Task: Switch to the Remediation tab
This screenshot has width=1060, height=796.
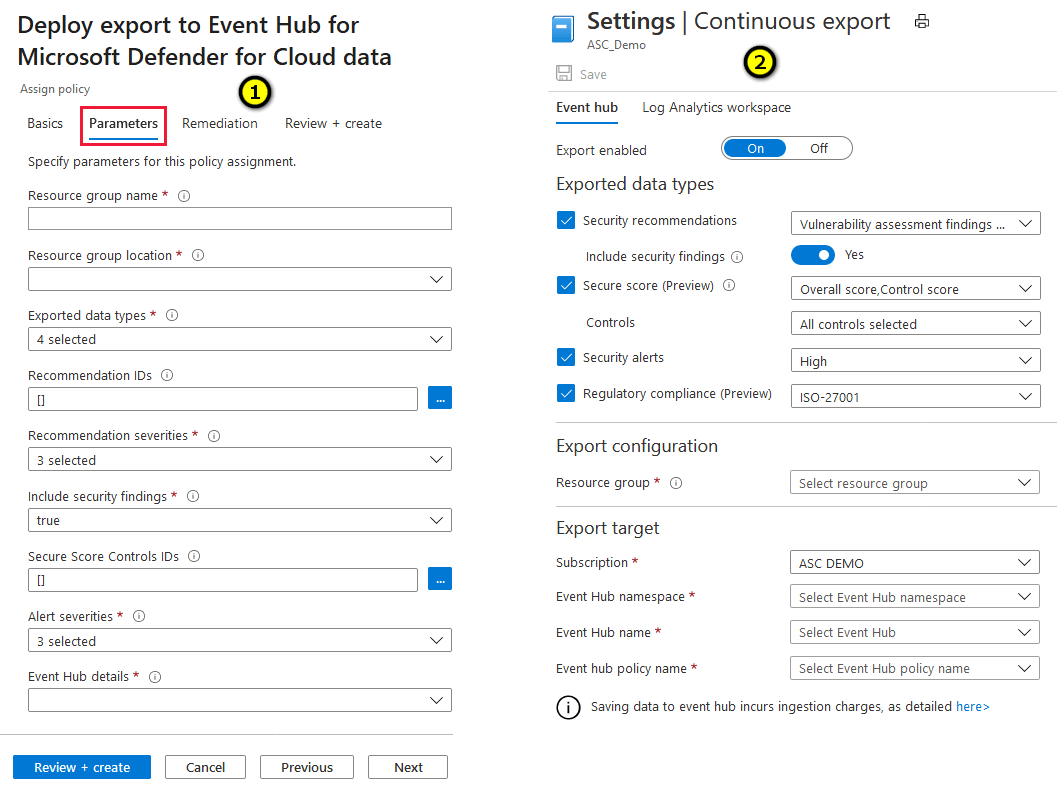Action: pos(219,124)
